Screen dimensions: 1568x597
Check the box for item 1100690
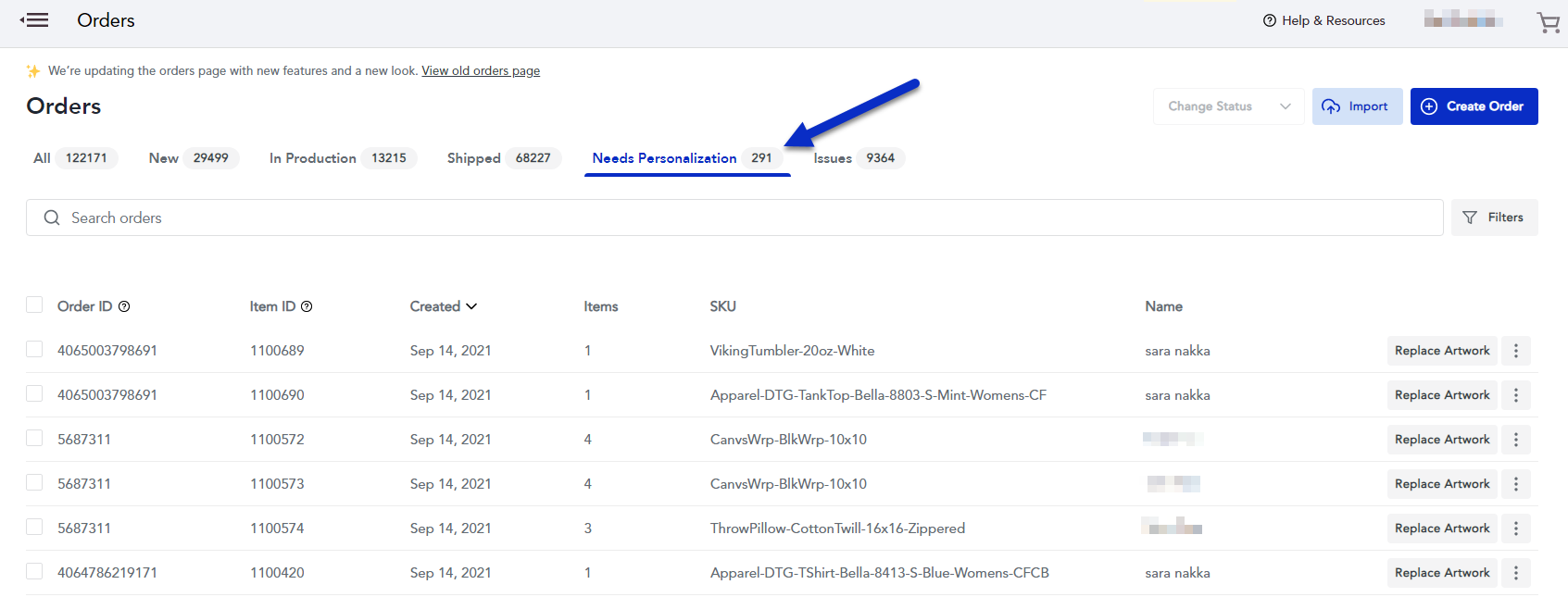(x=34, y=394)
